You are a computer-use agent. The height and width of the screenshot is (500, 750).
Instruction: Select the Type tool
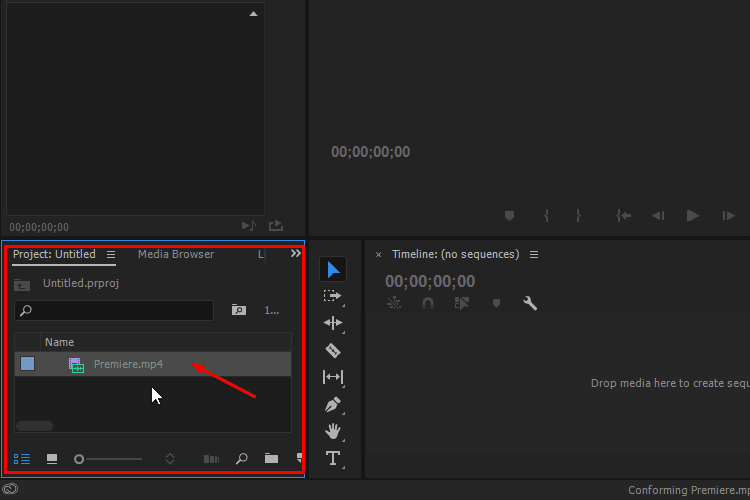coord(333,458)
